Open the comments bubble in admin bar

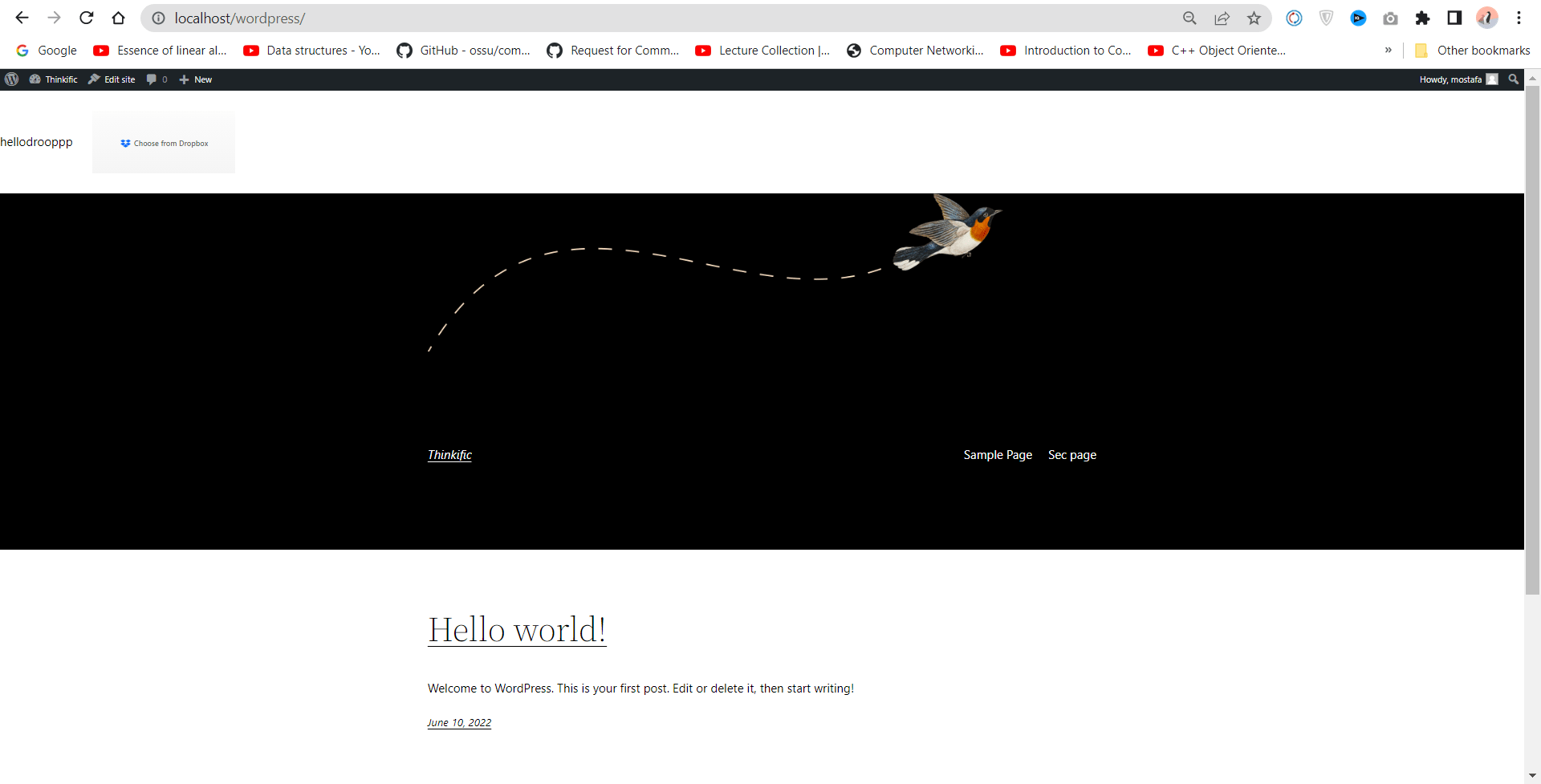pyautogui.click(x=157, y=79)
